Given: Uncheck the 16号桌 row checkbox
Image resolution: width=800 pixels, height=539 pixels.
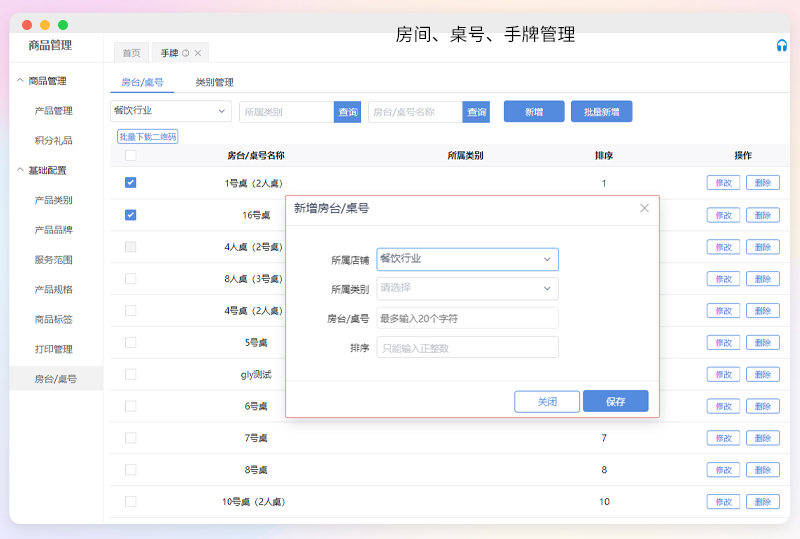Looking at the screenshot, I should point(130,215).
